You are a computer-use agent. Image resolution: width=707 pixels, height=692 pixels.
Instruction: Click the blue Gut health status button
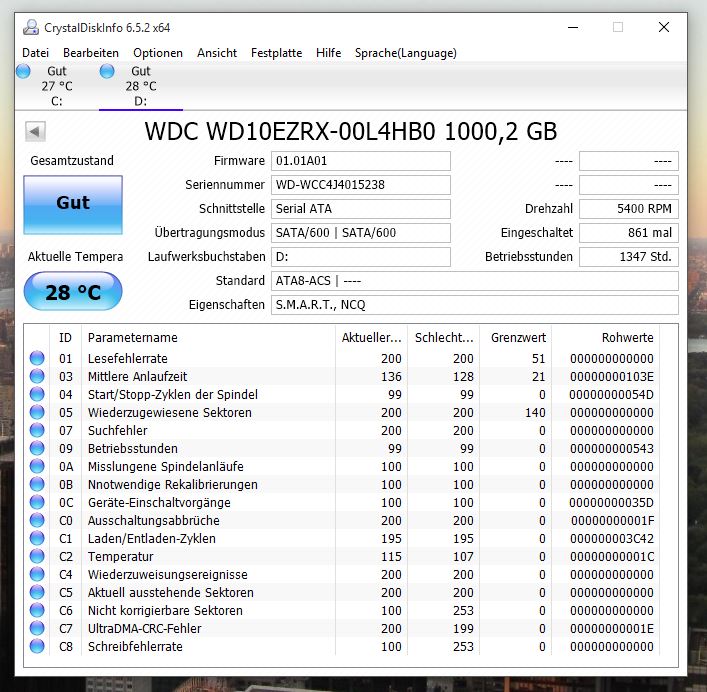tap(73, 205)
